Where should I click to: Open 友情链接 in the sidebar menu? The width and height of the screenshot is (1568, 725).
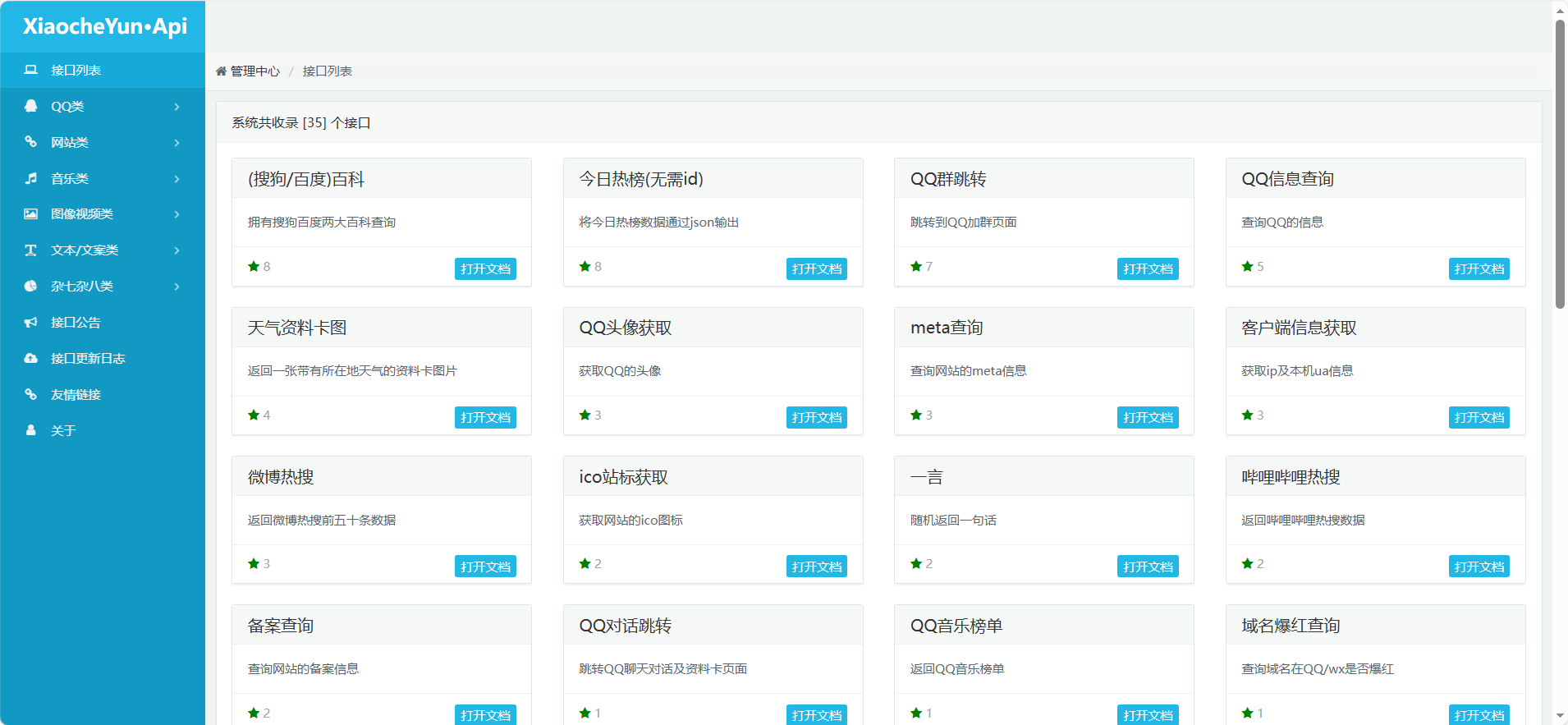click(x=76, y=395)
